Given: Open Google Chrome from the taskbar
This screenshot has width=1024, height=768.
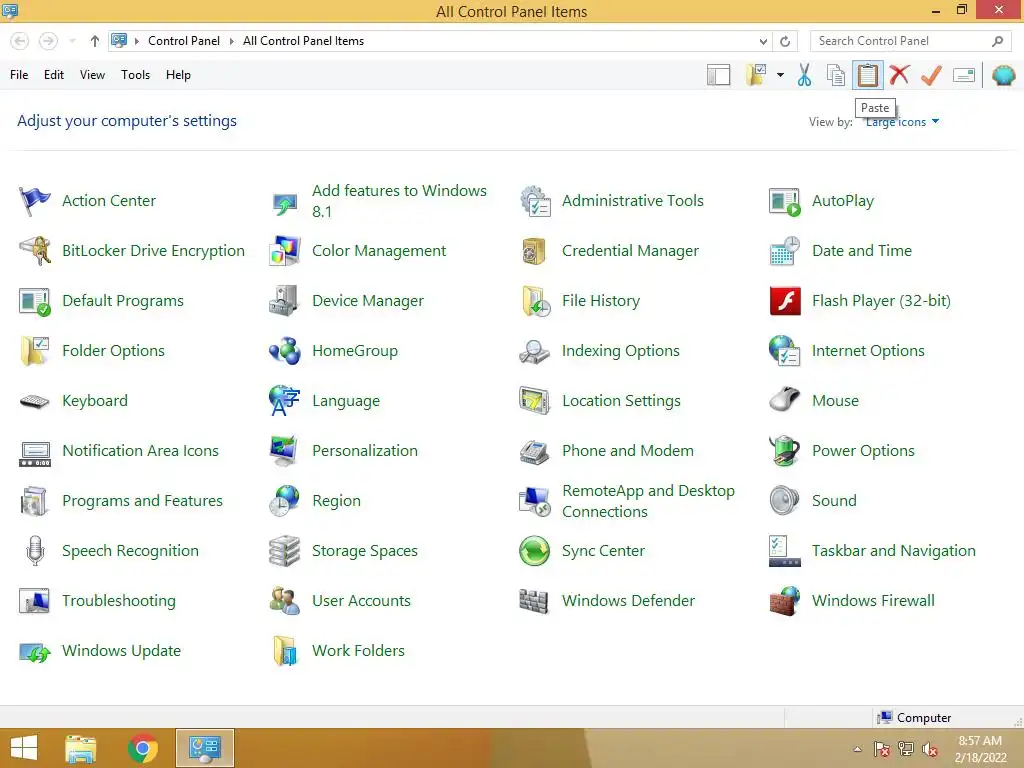Looking at the screenshot, I should coord(143,748).
